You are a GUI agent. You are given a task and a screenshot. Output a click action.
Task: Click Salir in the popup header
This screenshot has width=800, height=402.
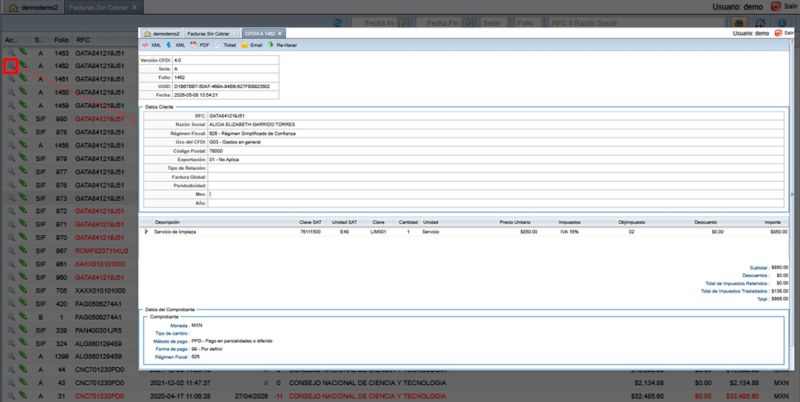point(785,33)
